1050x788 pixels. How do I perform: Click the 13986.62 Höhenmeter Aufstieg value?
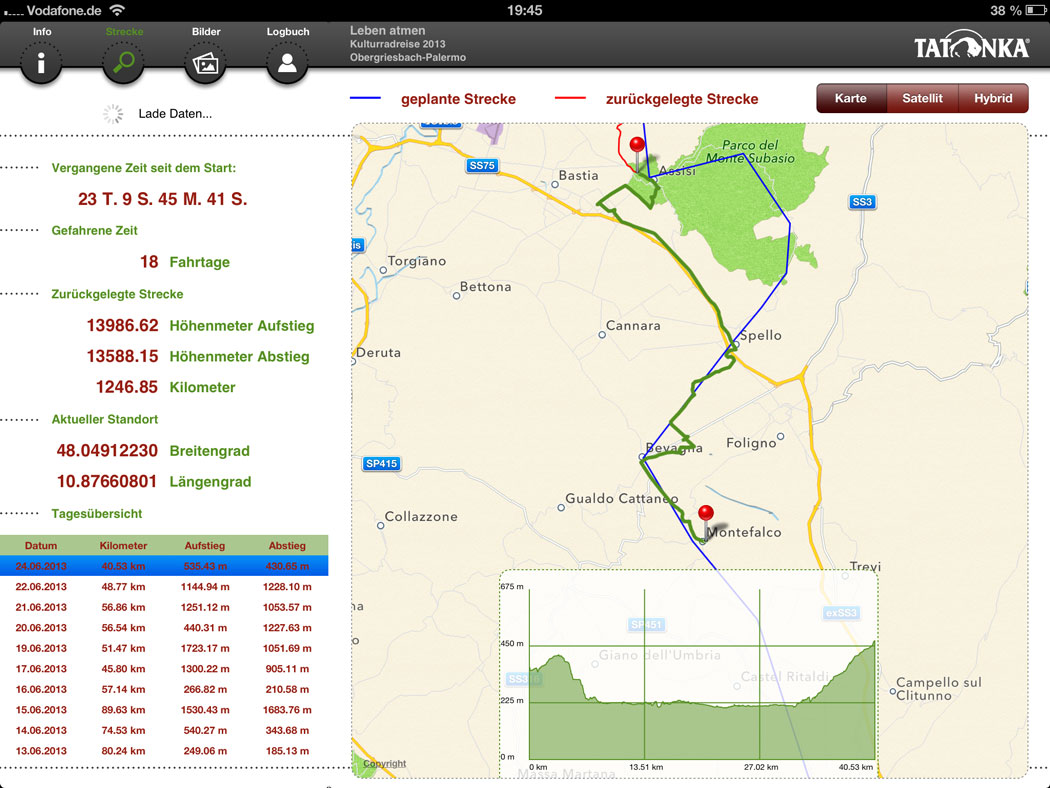[123, 325]
